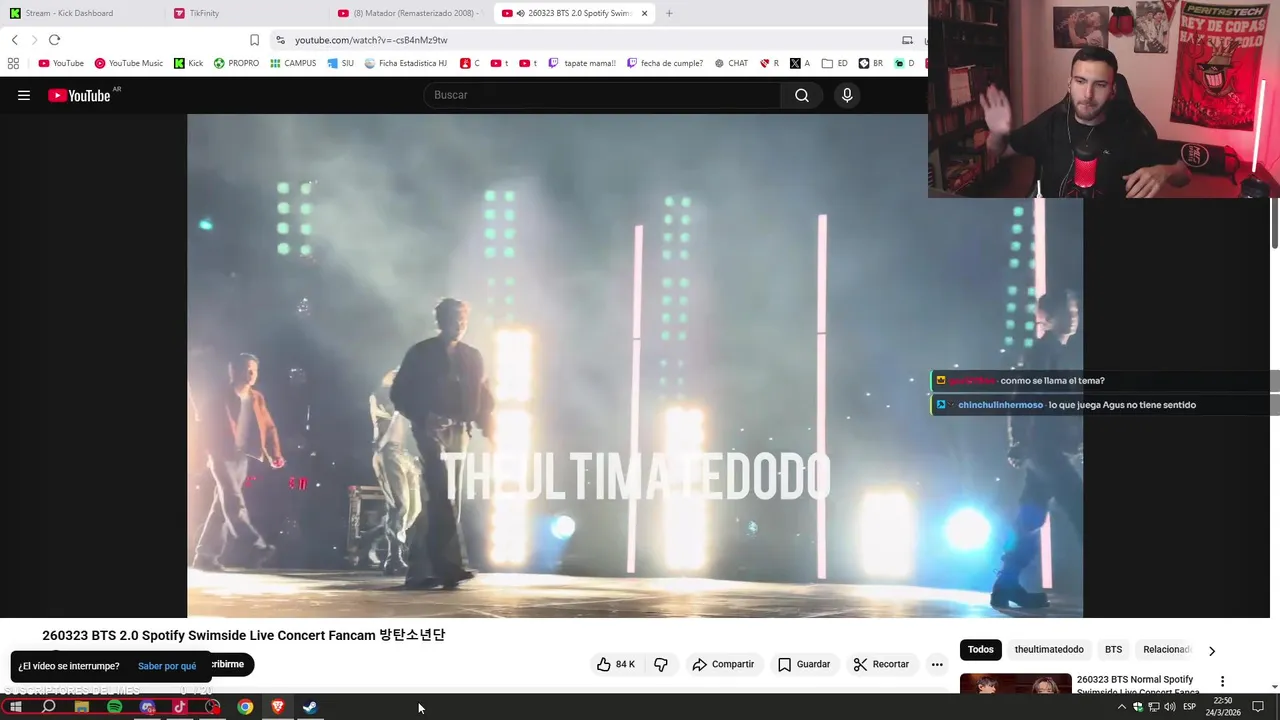Image resolution: width=1280 pixels, height=720 pixels.
Task: Open the YouTube guide hamburger menu
Action: coord(24,95)
